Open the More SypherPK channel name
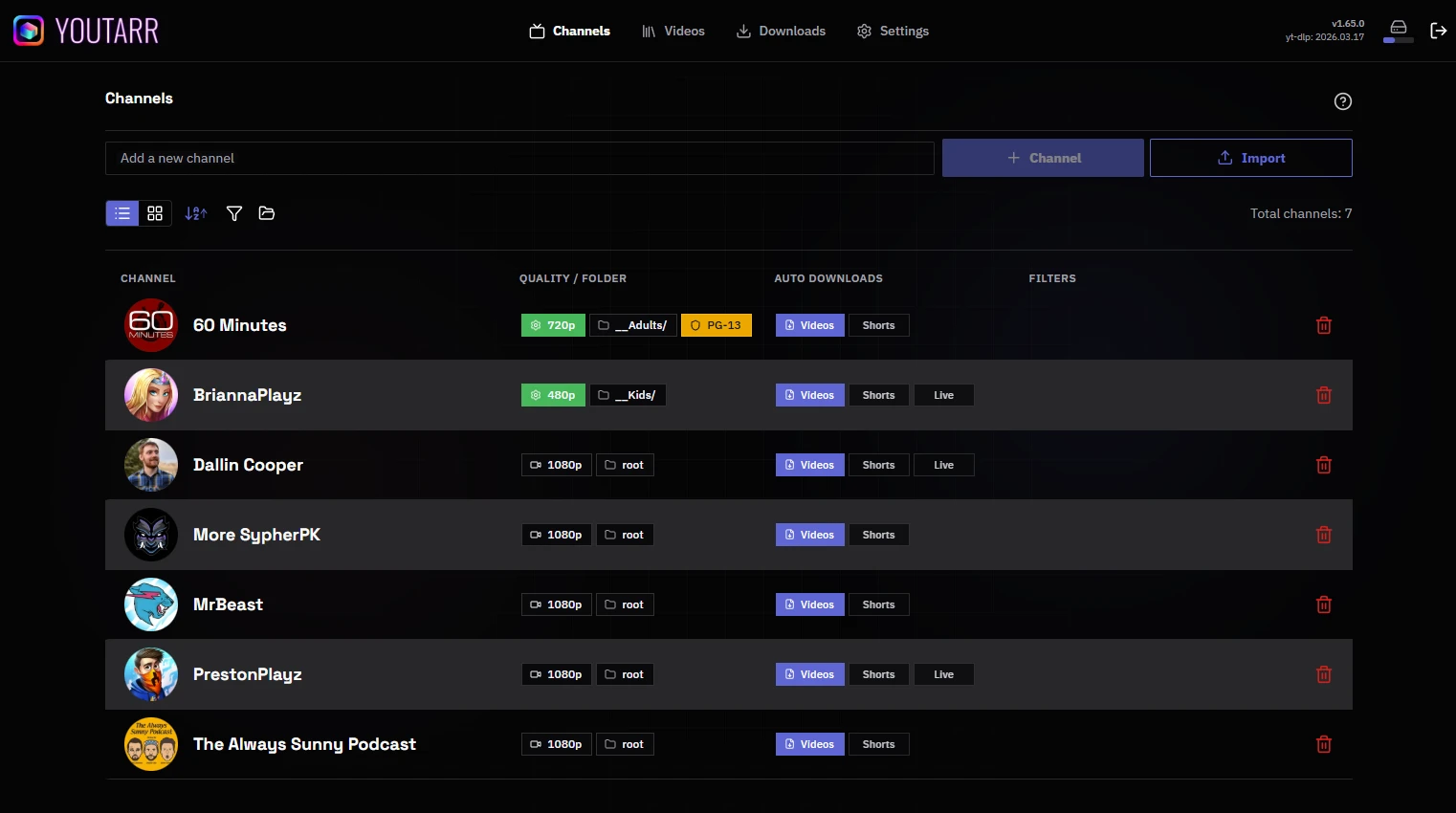 click(x=257, y=535)
